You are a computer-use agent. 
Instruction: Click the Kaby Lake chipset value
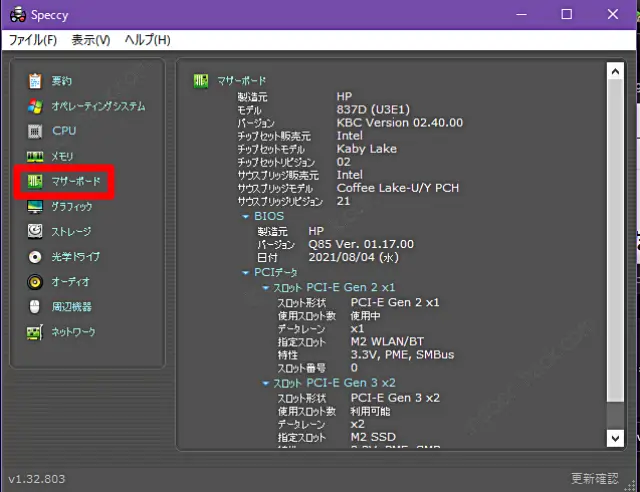tap(367, 149)
